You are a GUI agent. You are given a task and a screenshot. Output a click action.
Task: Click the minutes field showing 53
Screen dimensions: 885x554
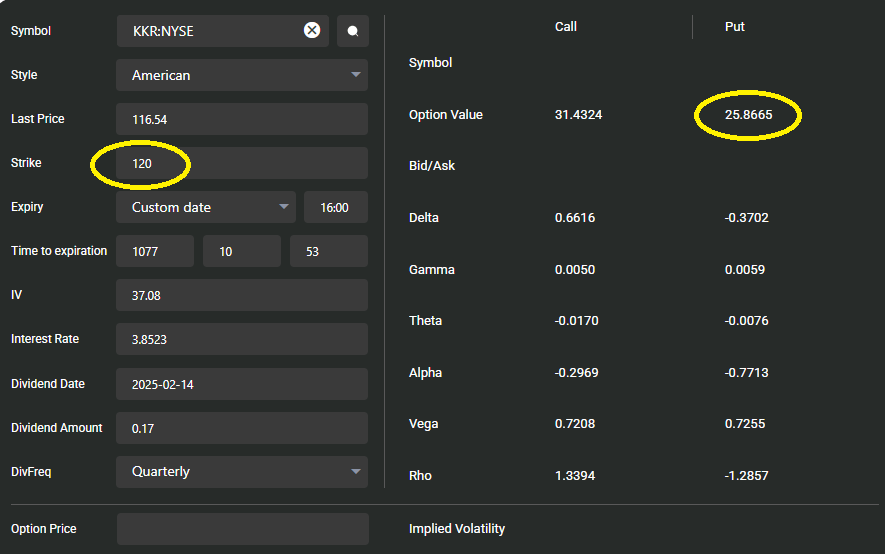328,251
